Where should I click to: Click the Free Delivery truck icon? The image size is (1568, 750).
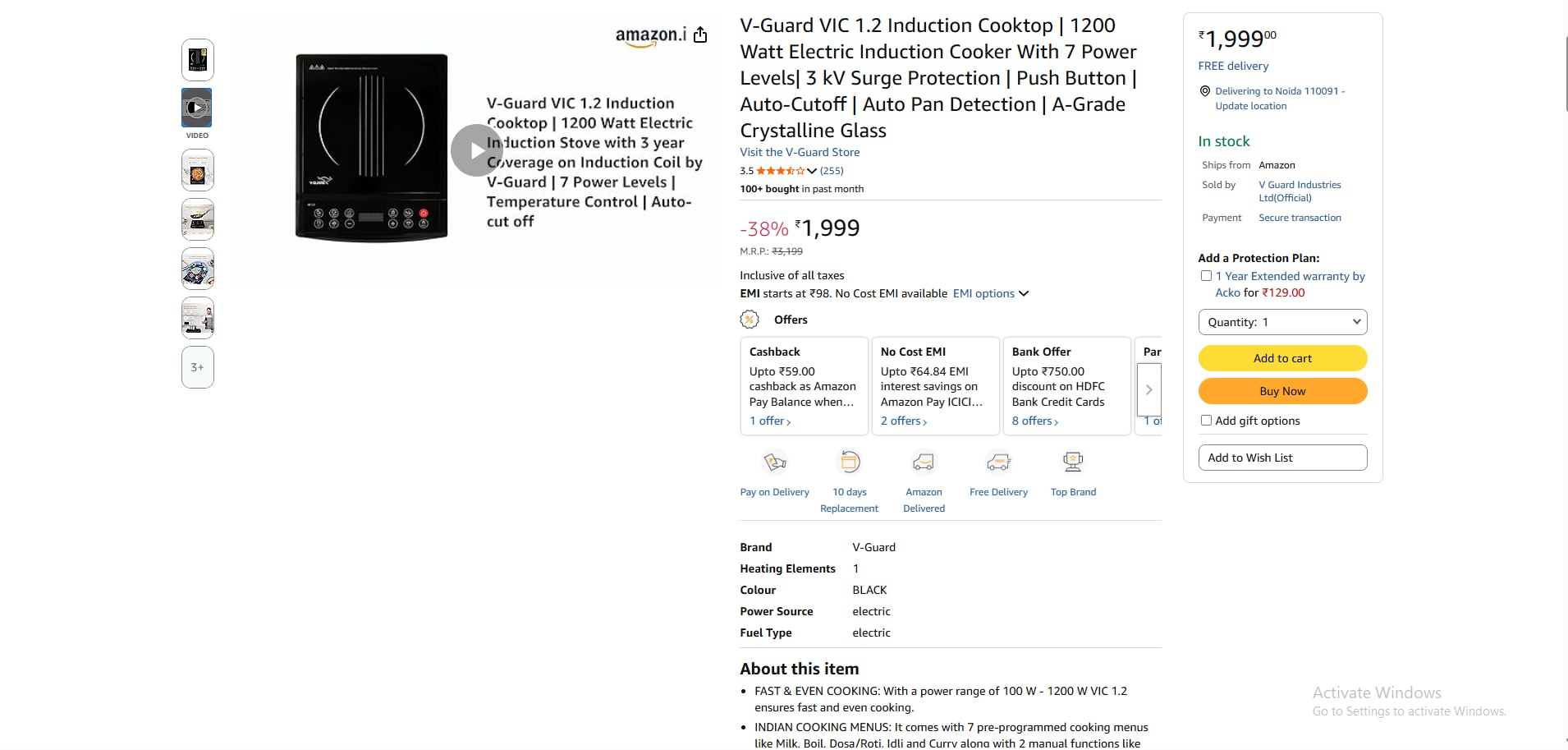pos(998,462)
